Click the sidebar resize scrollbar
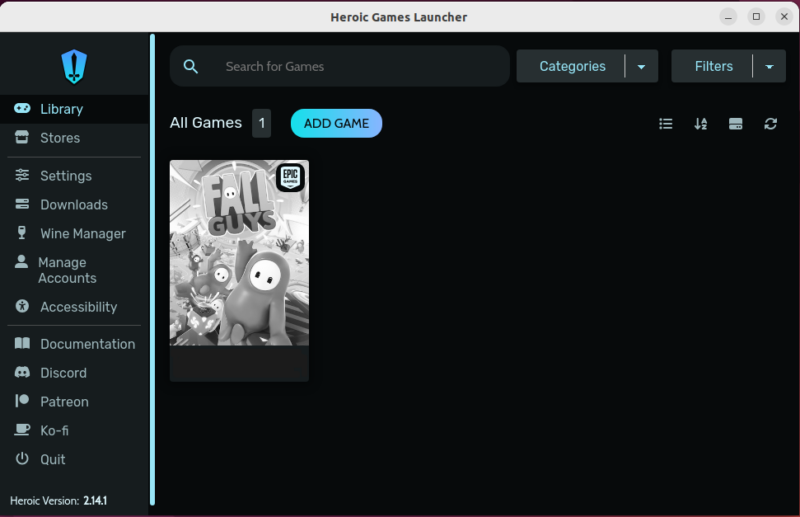Viewport: 800px width, 517px height. [x=152, y=269]
